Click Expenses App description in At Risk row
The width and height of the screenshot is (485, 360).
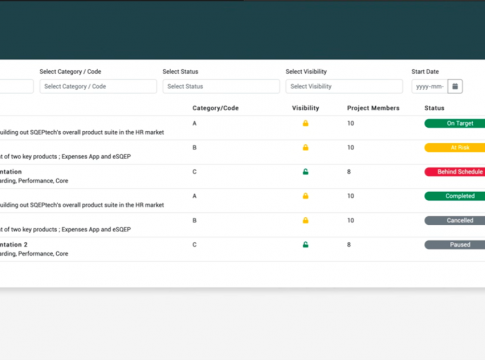point(65,157)
